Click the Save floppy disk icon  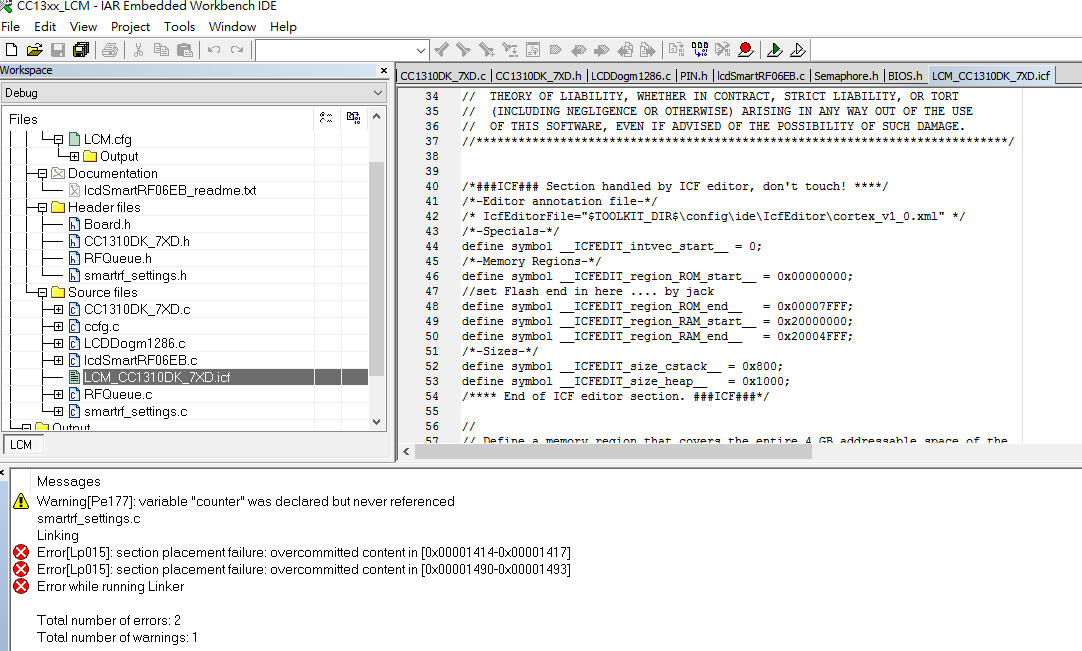coord(58,50)
